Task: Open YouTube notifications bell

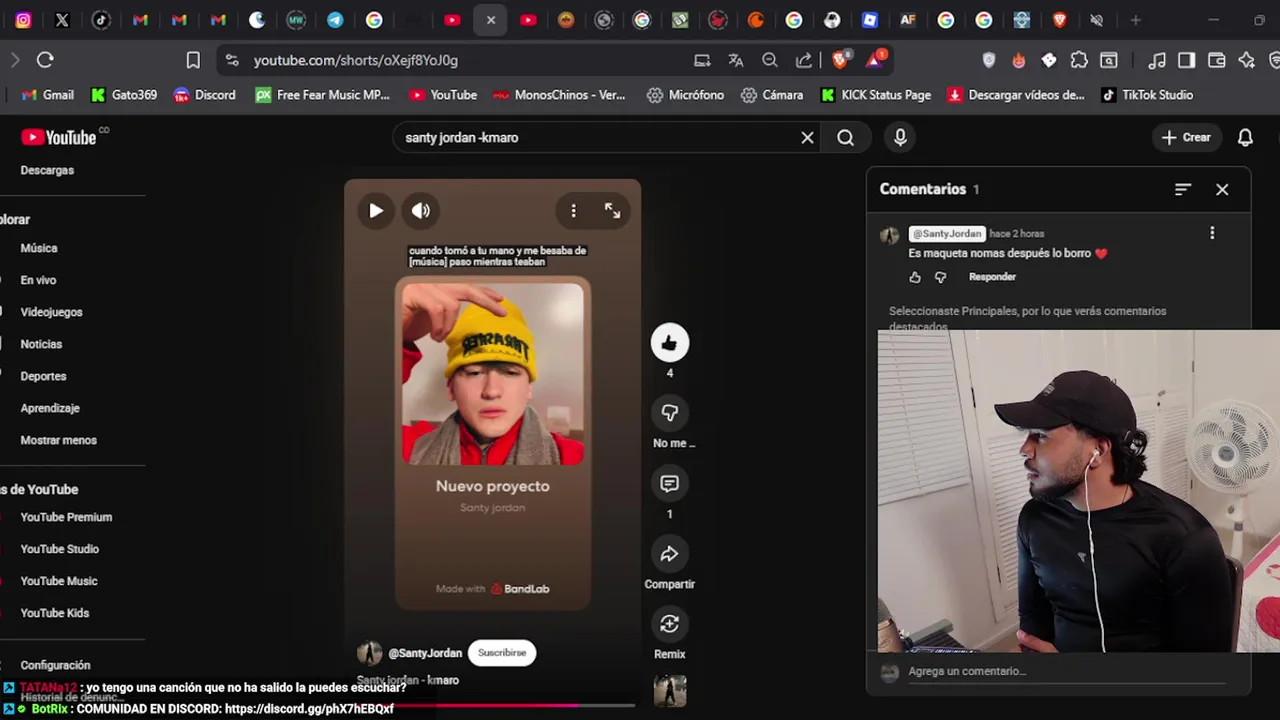Action: pos(1245,137)
